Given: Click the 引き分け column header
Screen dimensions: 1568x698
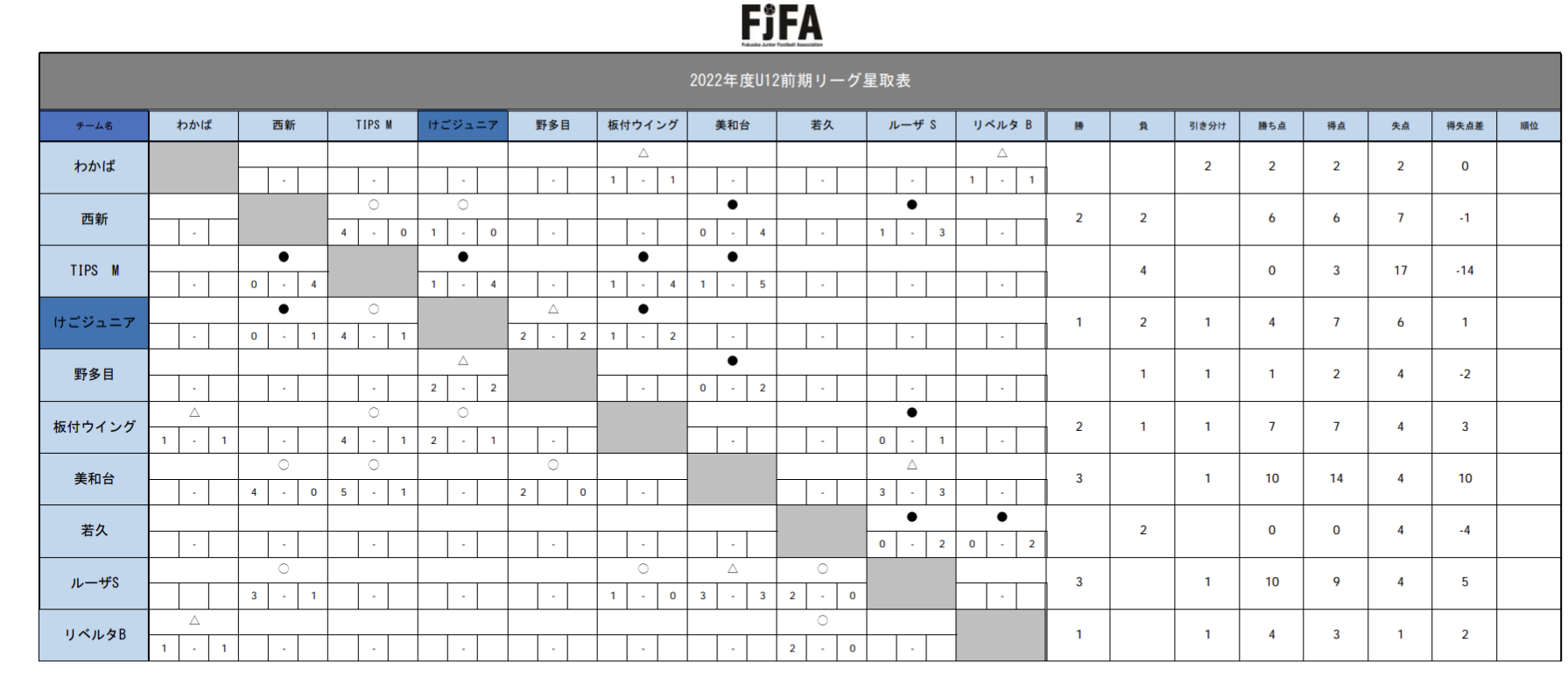Looking at the screenshot, I should (x=1207, y=126).
